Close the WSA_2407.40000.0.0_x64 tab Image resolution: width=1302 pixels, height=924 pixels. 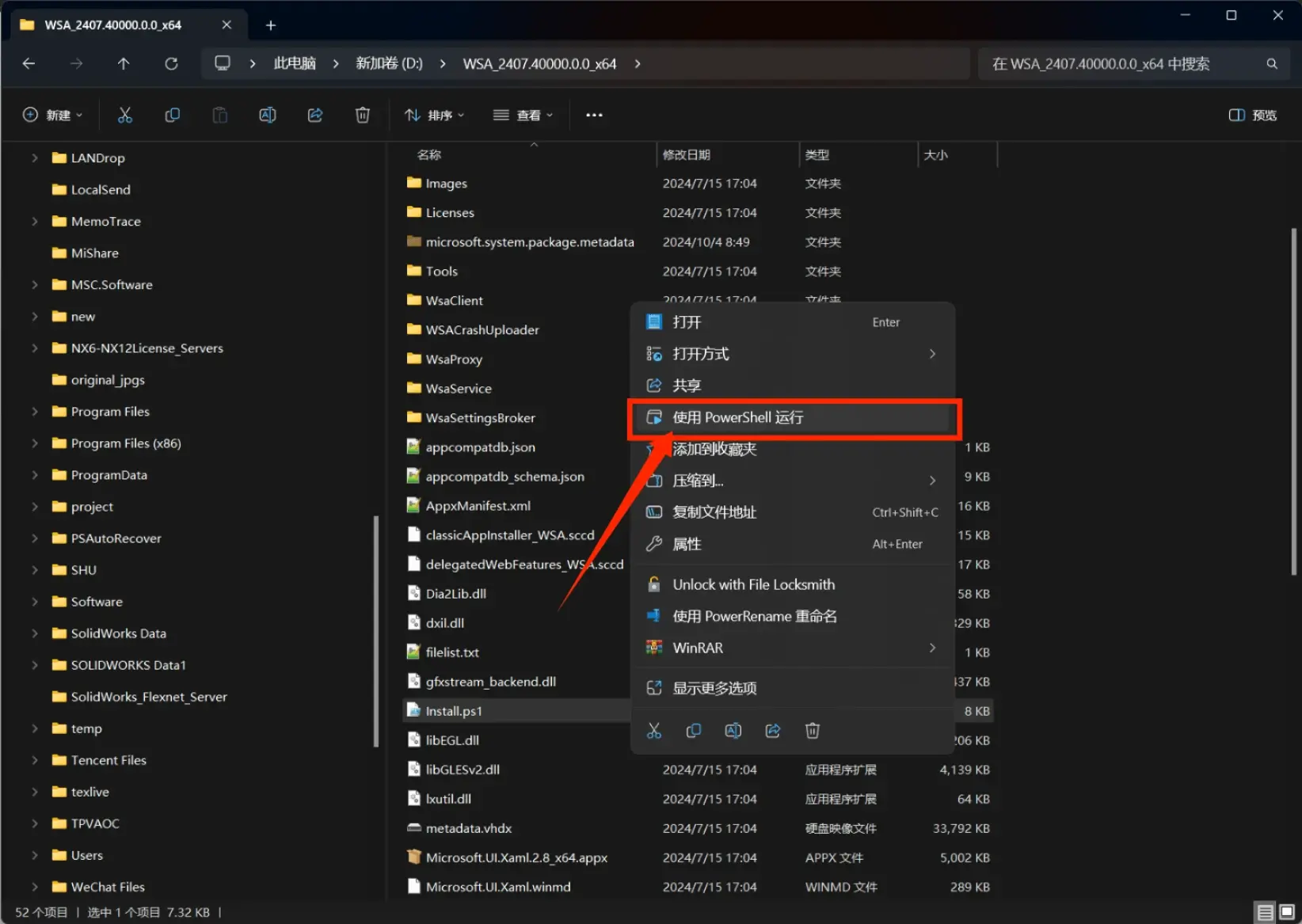click(227, 25)
